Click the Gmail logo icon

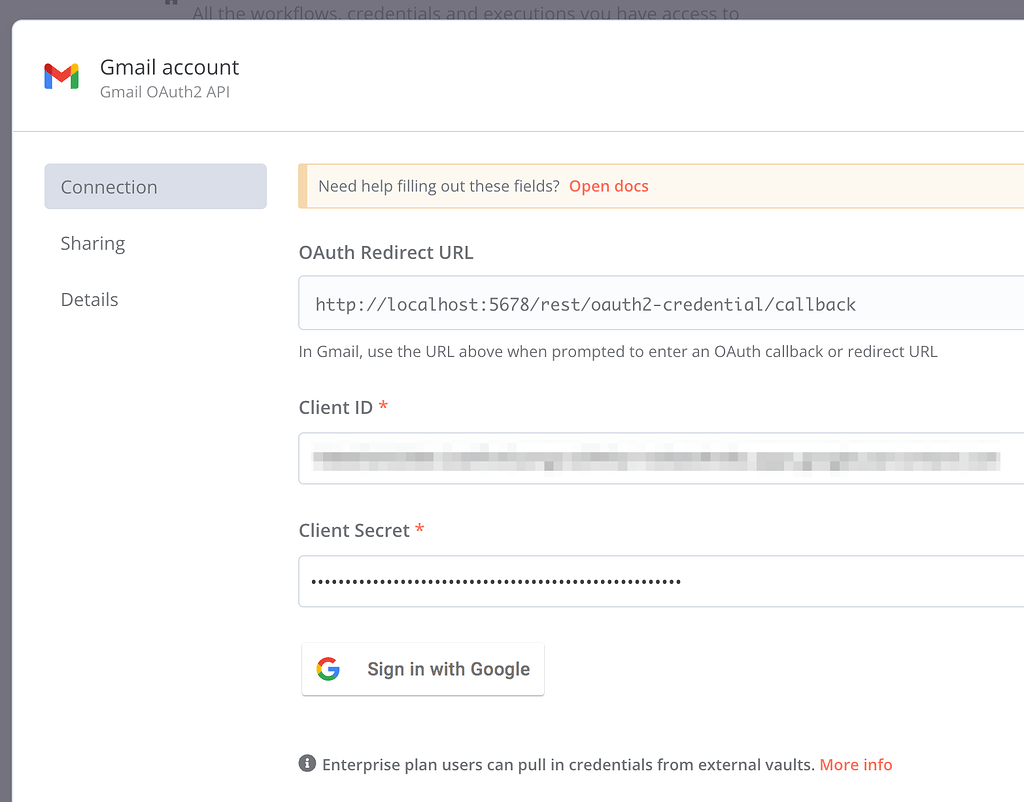click(x=61, y=76)
